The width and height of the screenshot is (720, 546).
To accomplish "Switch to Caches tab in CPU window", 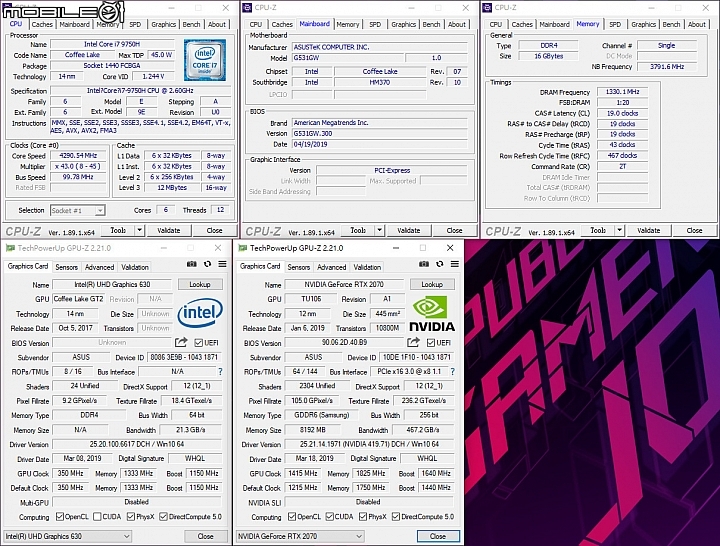I will click(x=42, y=24).
